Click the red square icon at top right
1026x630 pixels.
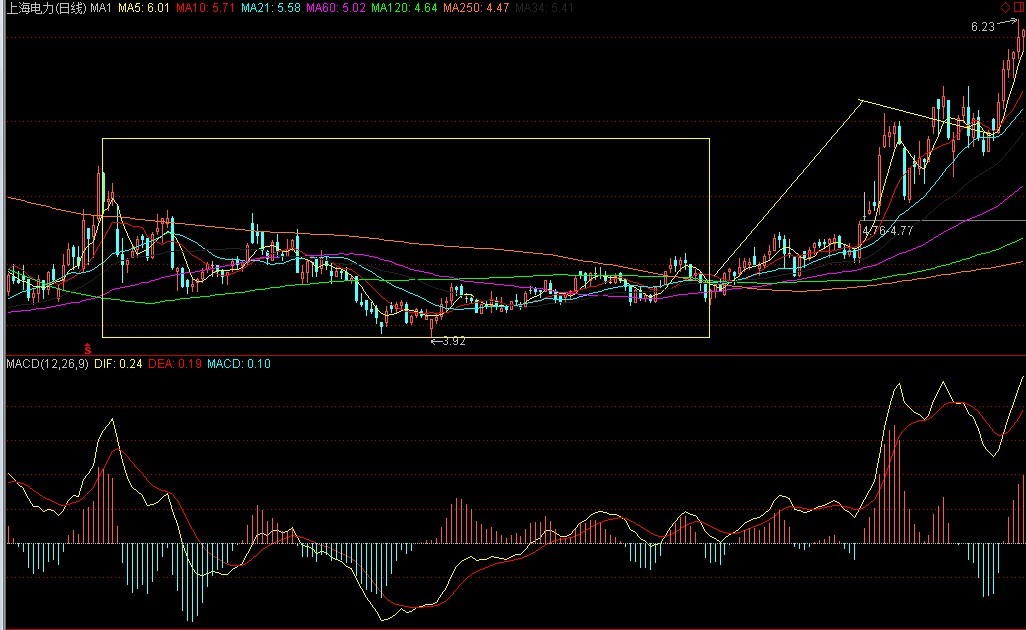coord(1018,7)
